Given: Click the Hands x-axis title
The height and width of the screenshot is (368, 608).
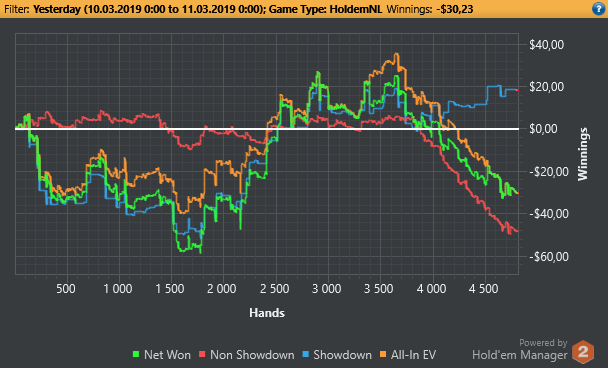Looking at the screenshot, I should (x=267, y=313).
